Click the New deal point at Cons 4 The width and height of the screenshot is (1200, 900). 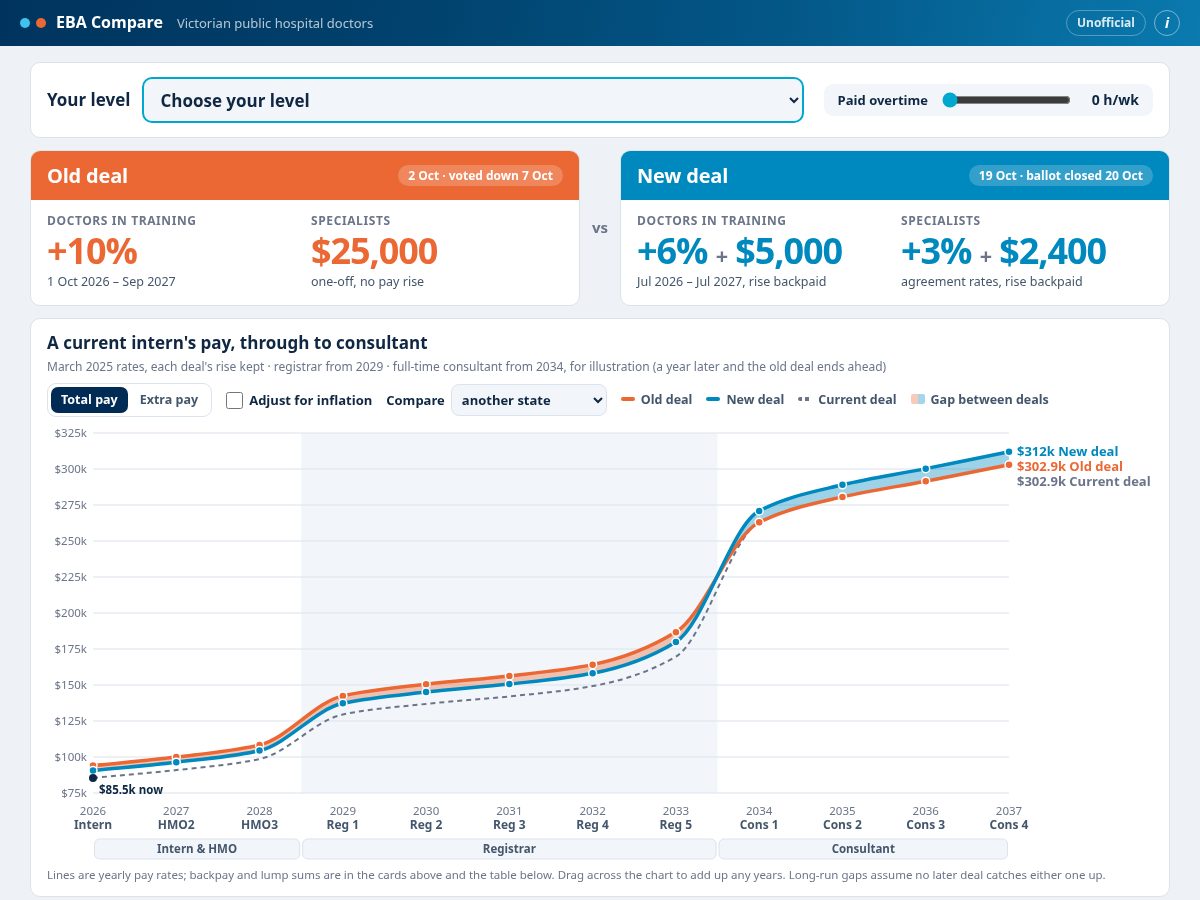point(1009,452)
